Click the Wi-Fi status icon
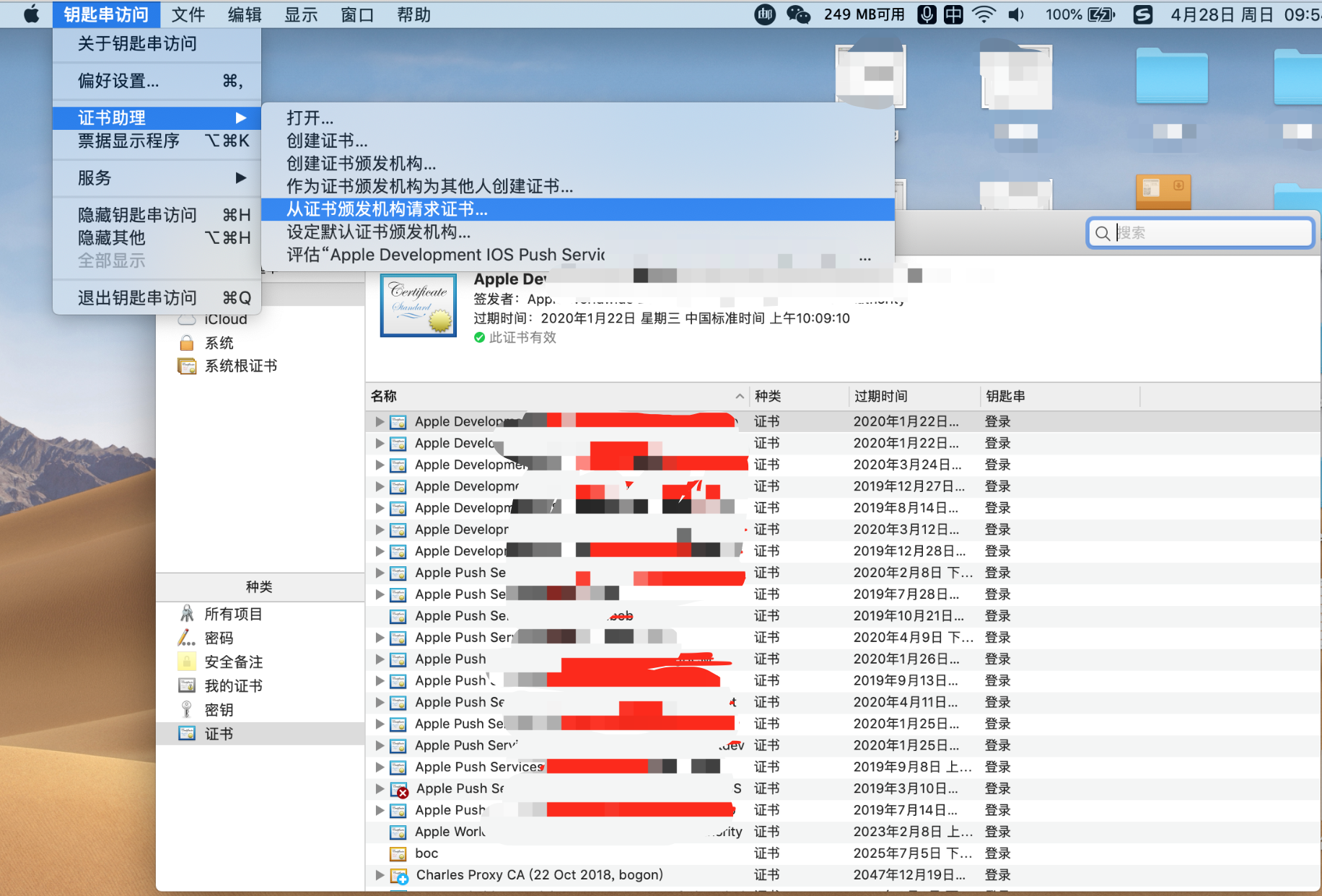The image size is (1322, 896). coord(984,14)
